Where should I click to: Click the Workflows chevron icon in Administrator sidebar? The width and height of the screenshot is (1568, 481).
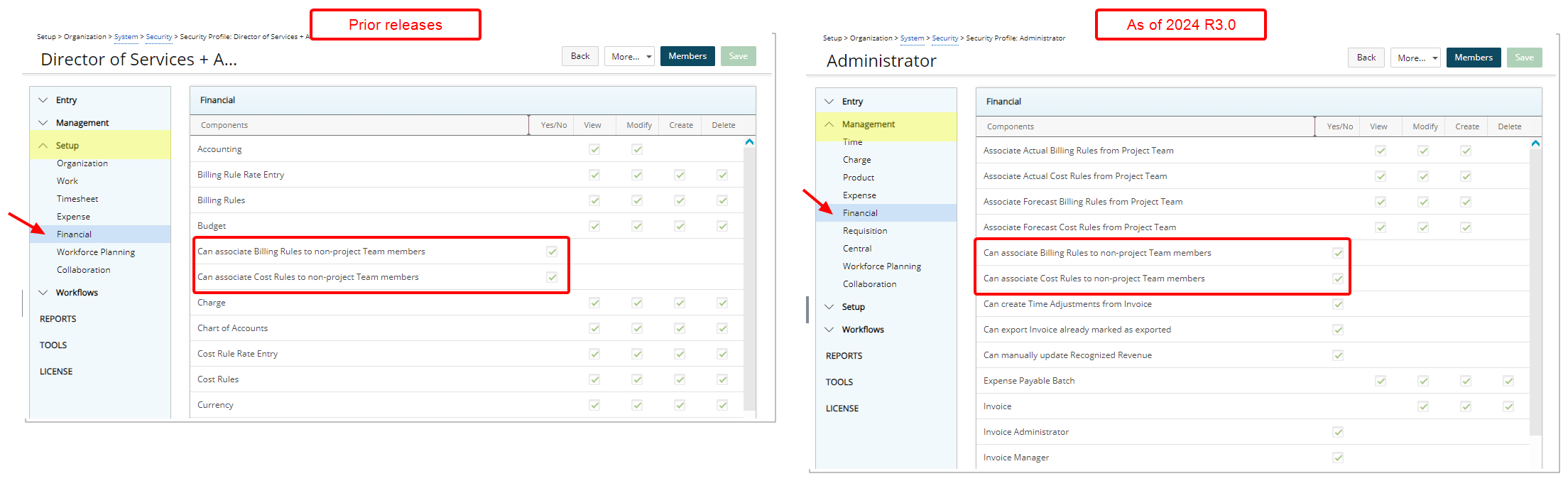click(x=829, y=330)
